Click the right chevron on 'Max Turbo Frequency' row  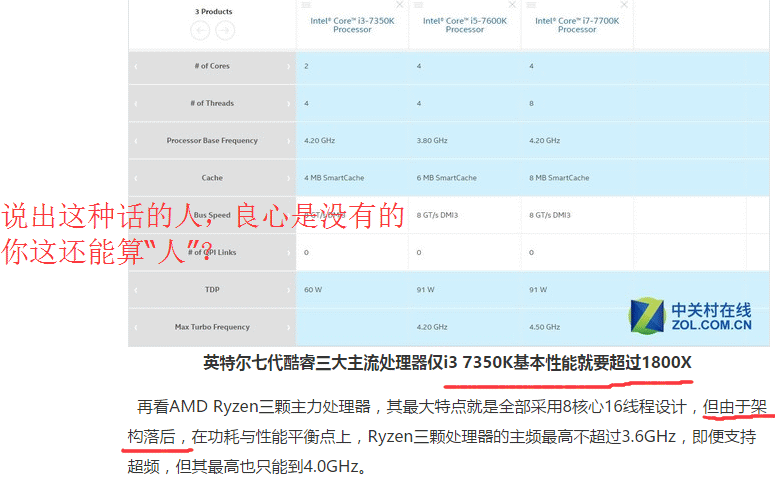289,327
